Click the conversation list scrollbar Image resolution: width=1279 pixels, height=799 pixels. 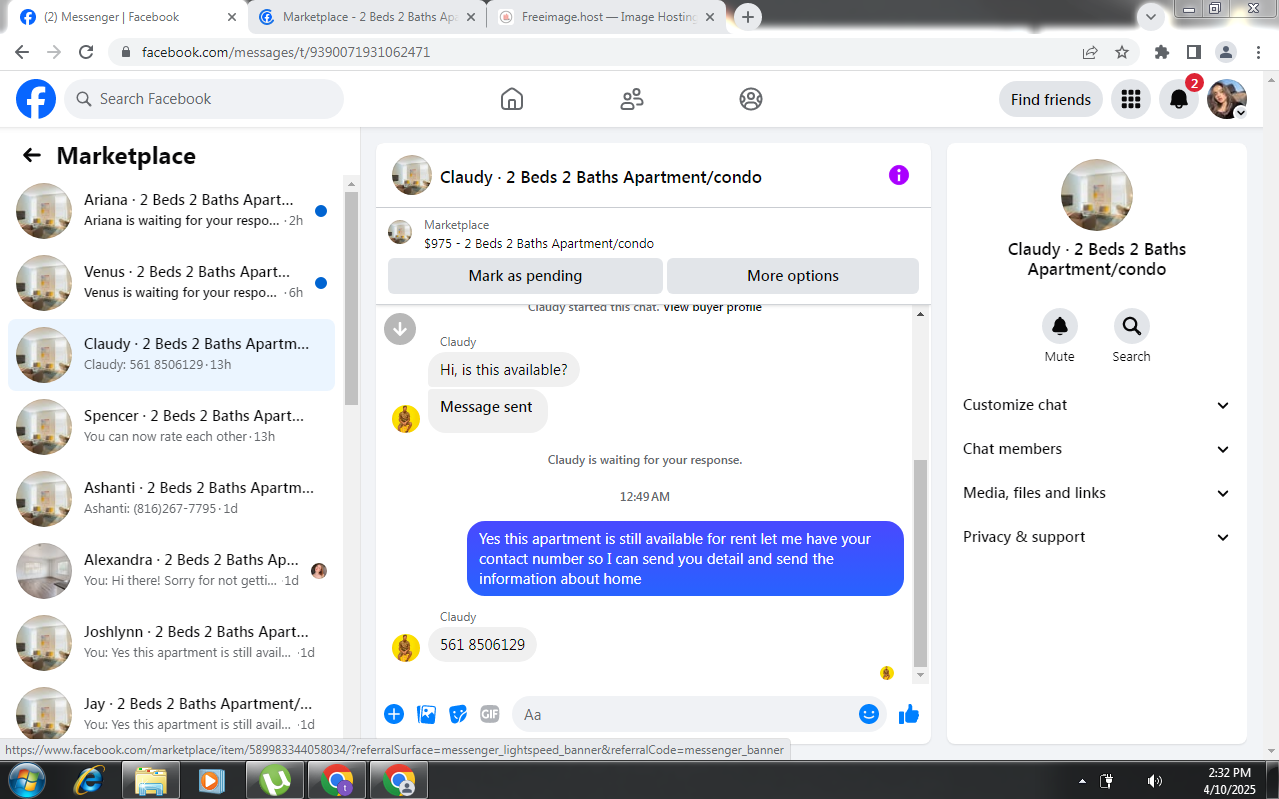(351, 297)
